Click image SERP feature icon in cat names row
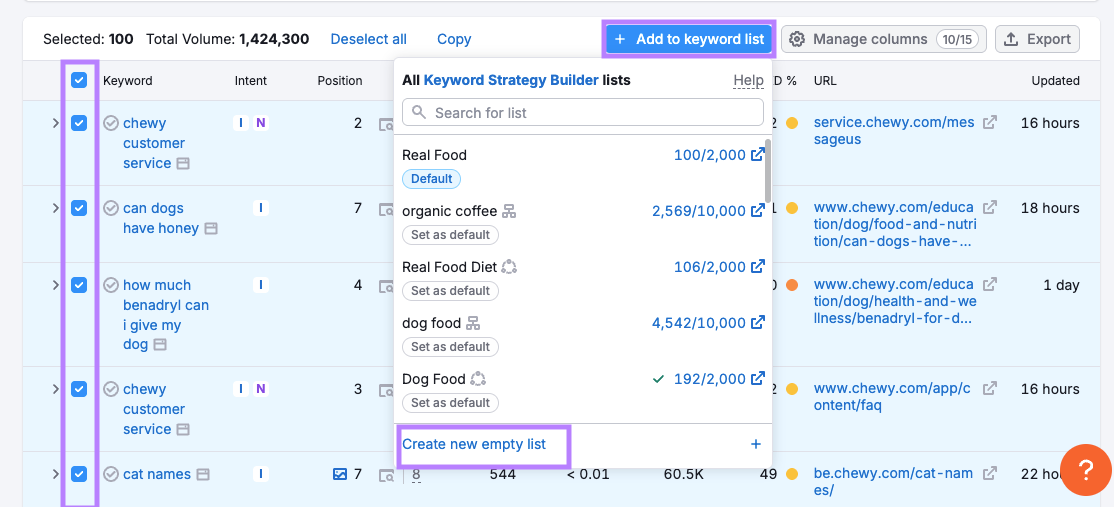Image resolution: width=1114 pixels, height=507 pixels. (340, 474)
